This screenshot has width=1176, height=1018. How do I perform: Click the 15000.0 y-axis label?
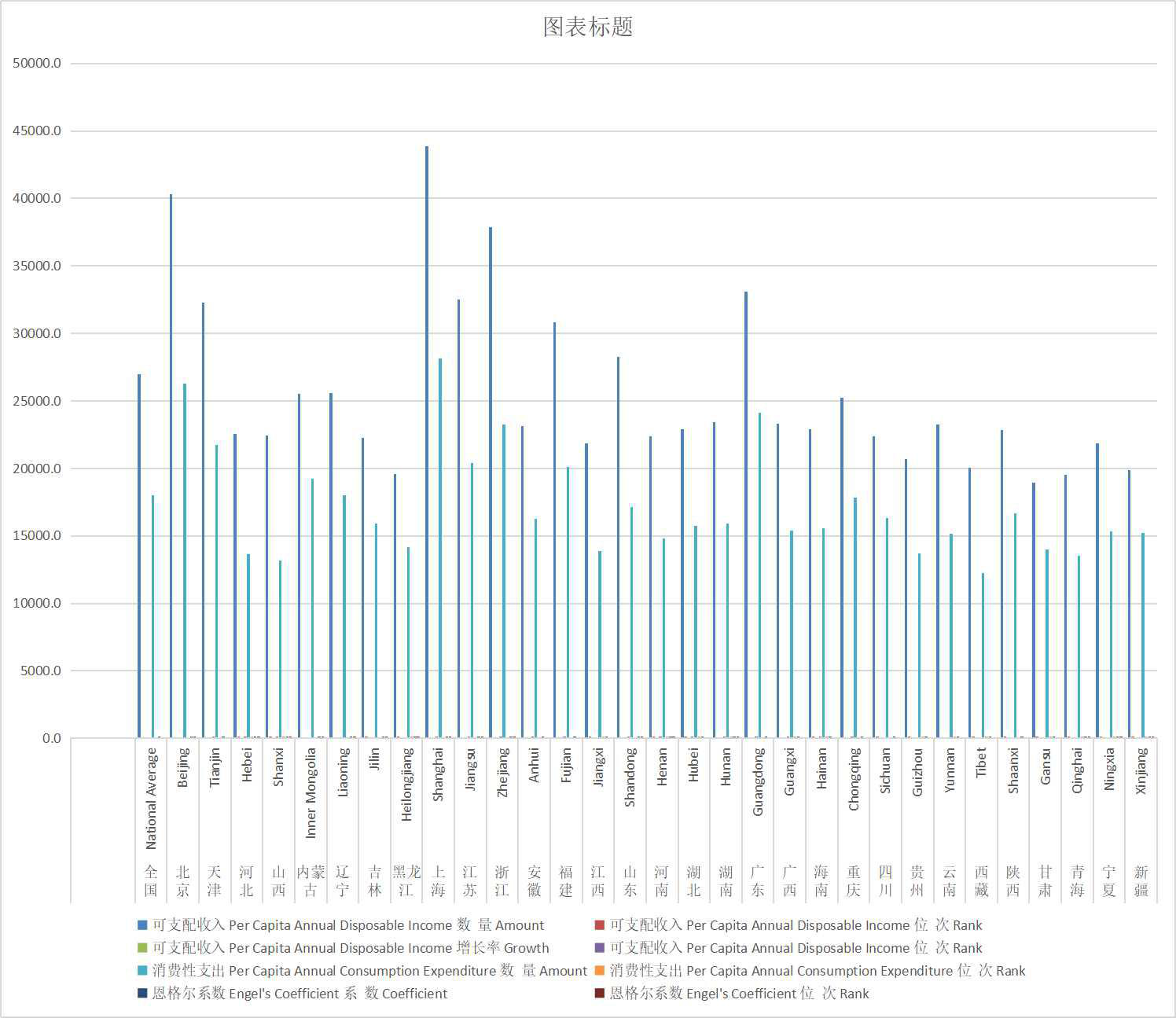click(37, 536)
